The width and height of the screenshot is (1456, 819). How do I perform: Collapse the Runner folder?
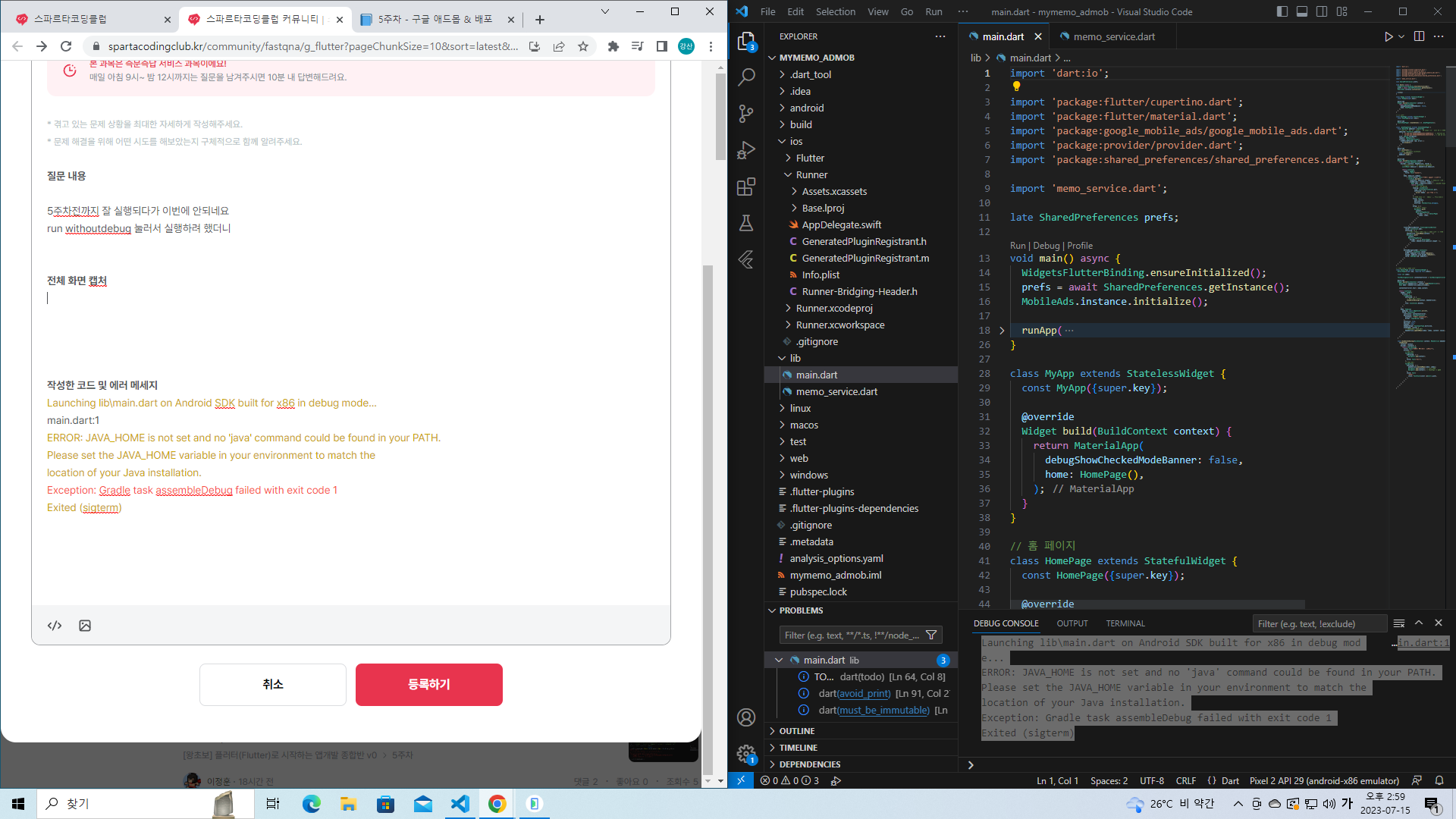pos(811,174)
